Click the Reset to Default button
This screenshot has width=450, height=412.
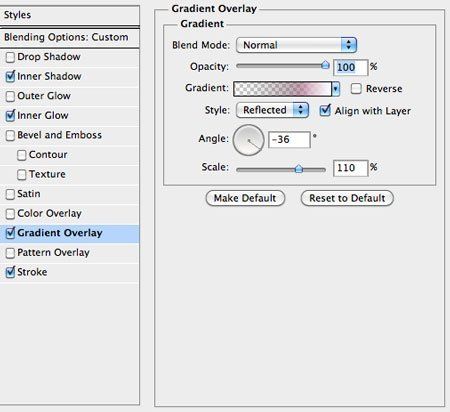(x=347, y=198)
